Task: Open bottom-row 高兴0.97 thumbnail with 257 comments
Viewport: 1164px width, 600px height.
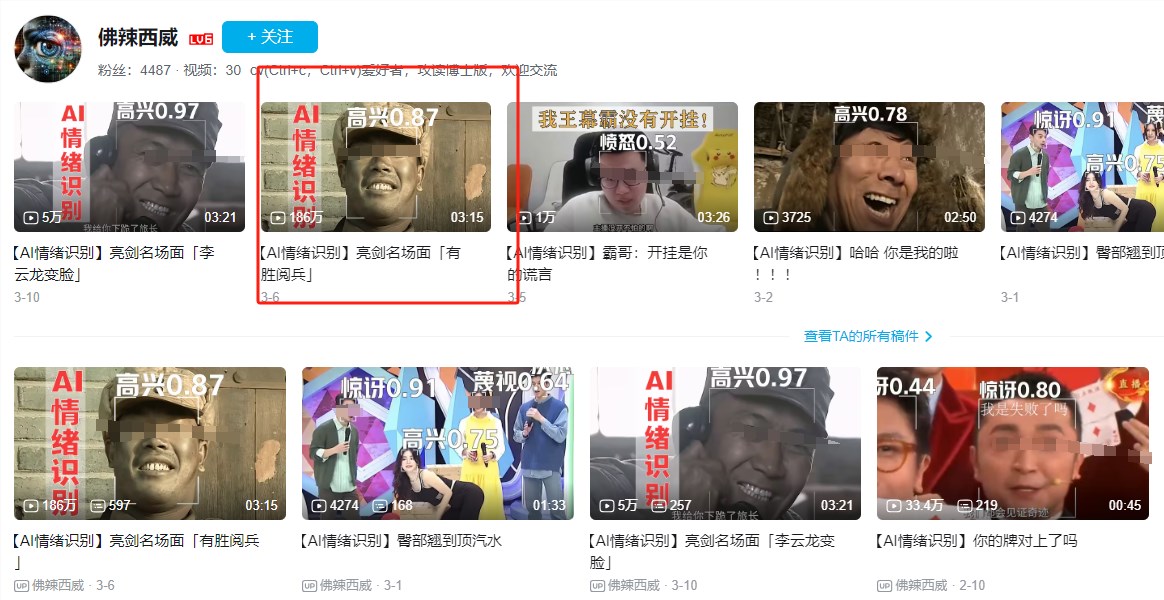Action: click(725, 443)
